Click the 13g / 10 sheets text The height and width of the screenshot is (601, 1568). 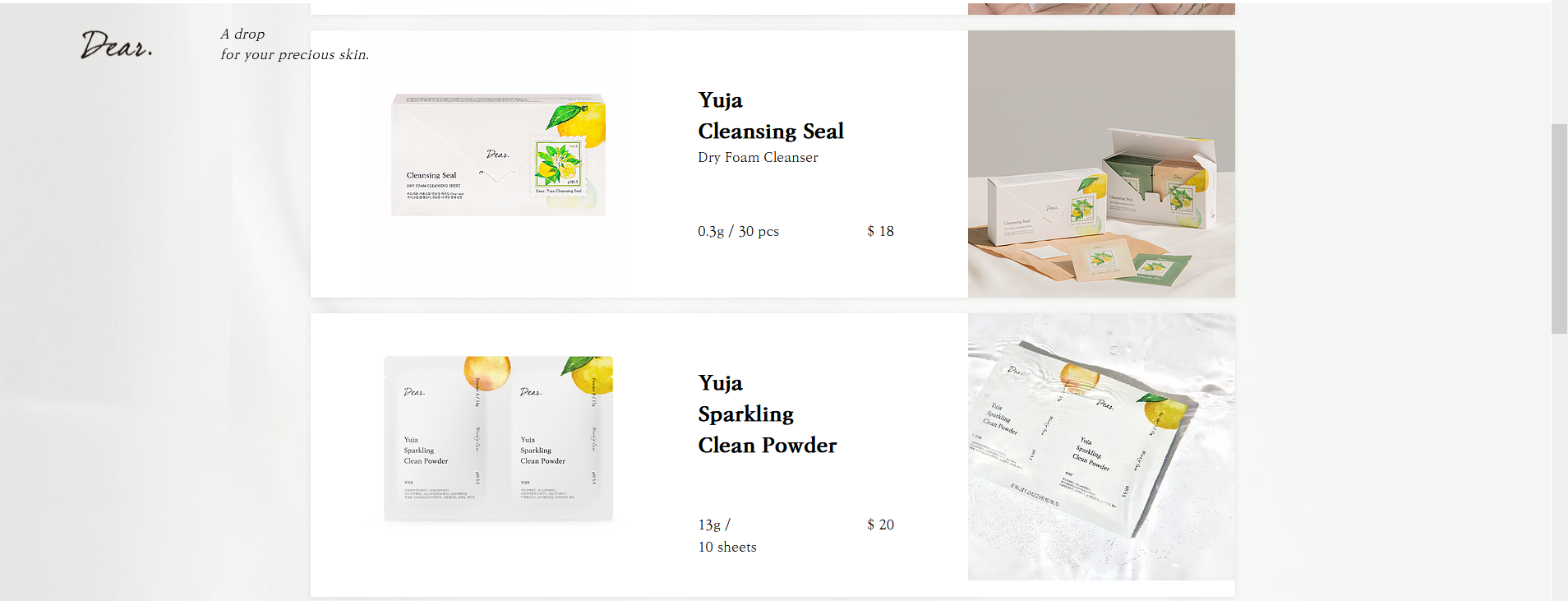(727, 535)
